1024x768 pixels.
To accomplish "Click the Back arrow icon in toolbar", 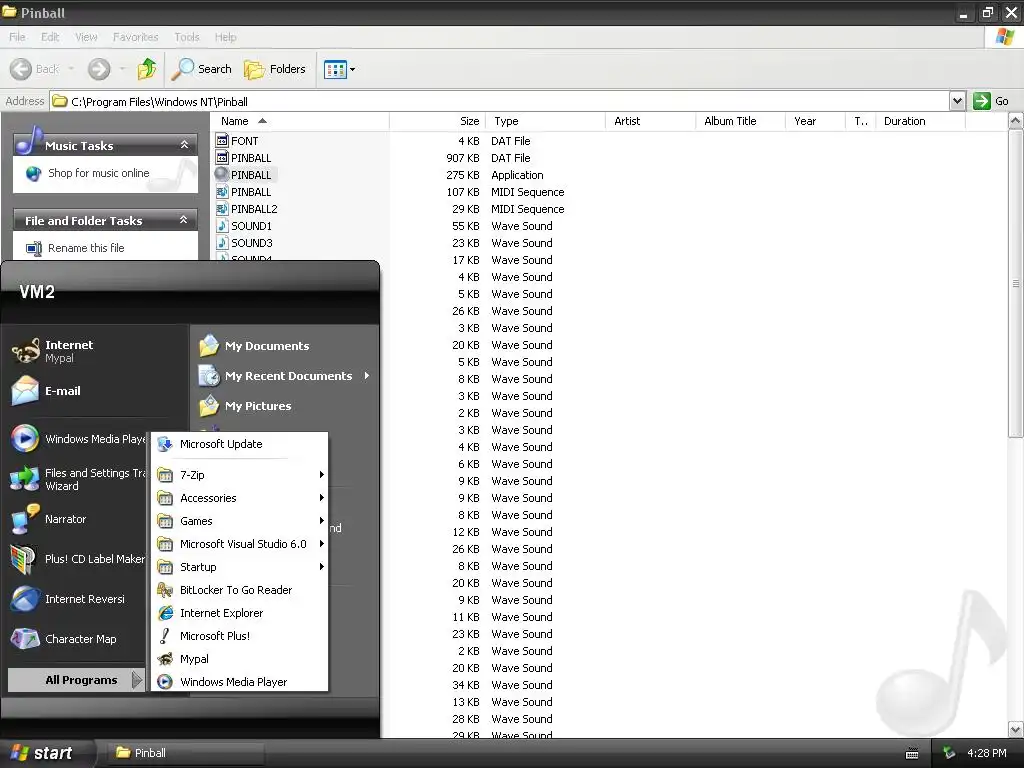I will [21, 69].
